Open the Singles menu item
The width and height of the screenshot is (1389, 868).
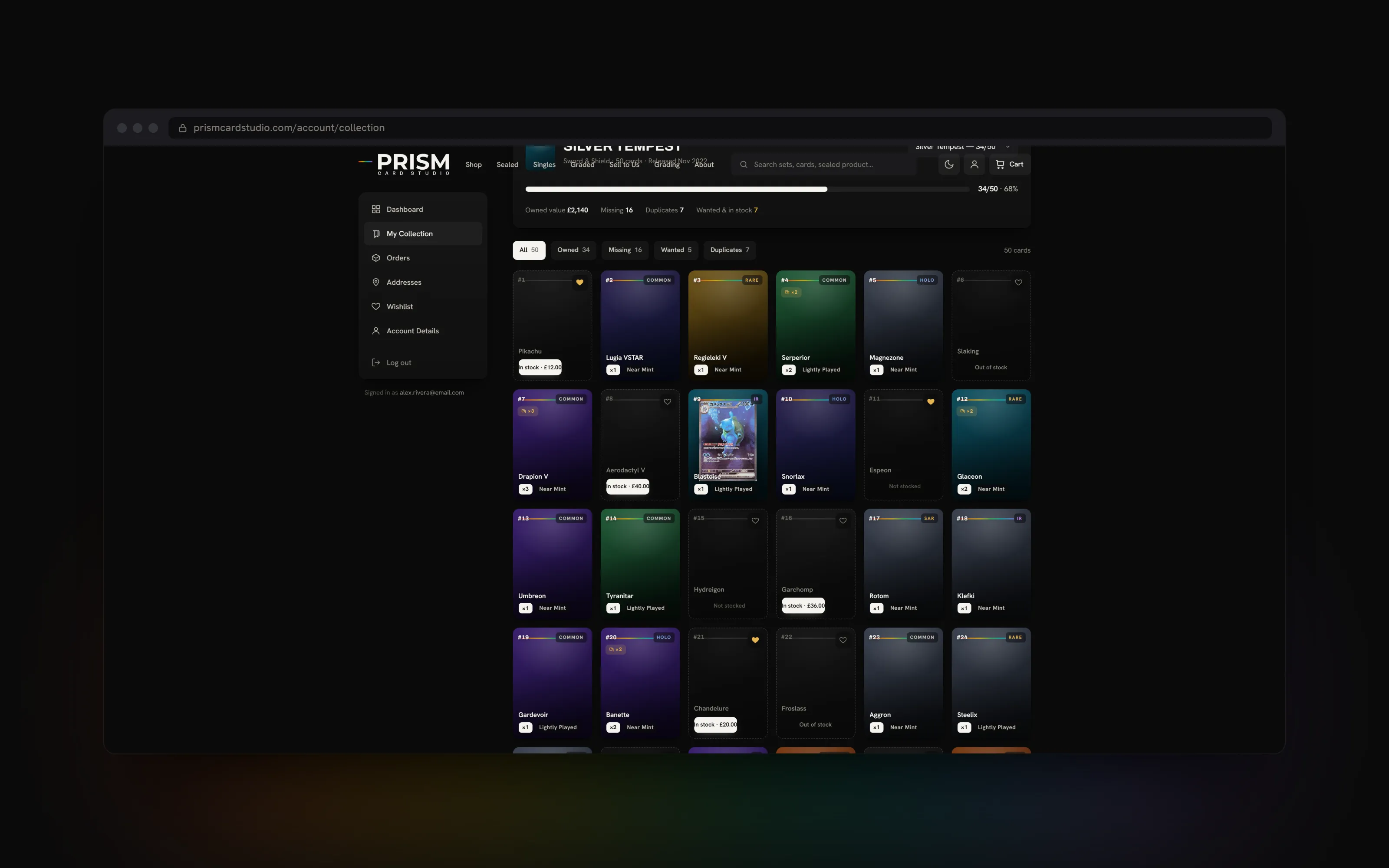544,165
